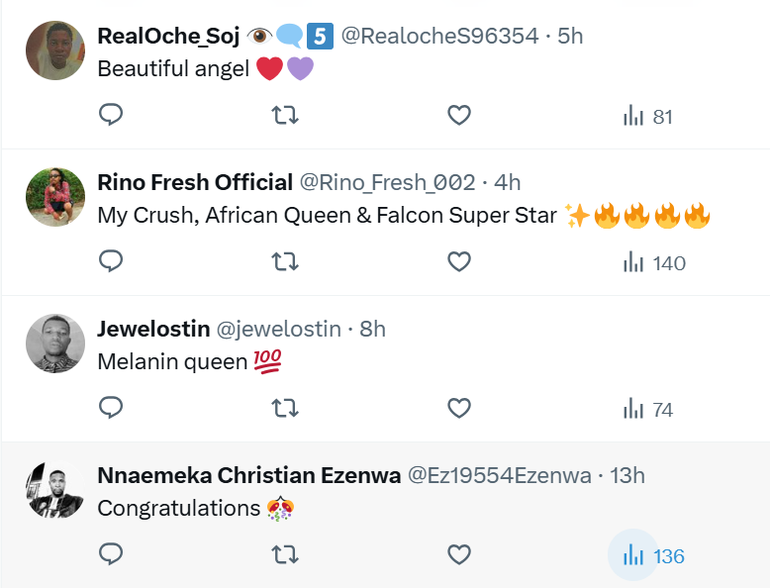Like the 'Congratulations' tweet

tap(459, 554)
